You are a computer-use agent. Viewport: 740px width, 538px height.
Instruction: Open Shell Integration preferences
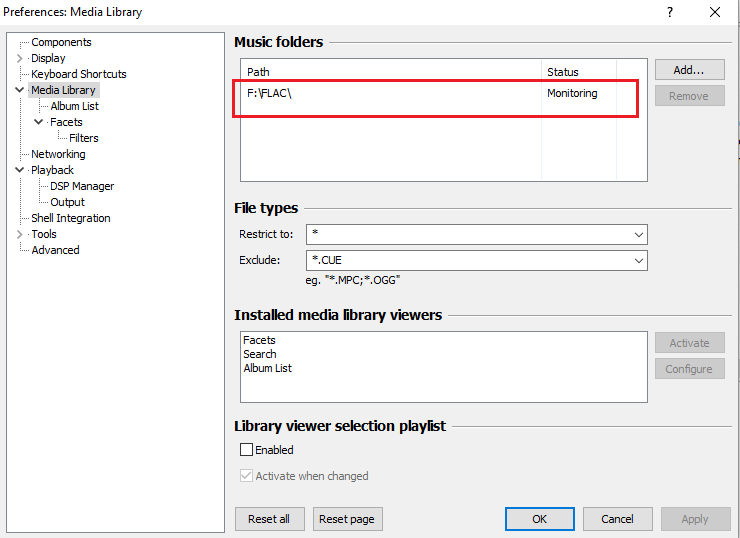point(70,218)
